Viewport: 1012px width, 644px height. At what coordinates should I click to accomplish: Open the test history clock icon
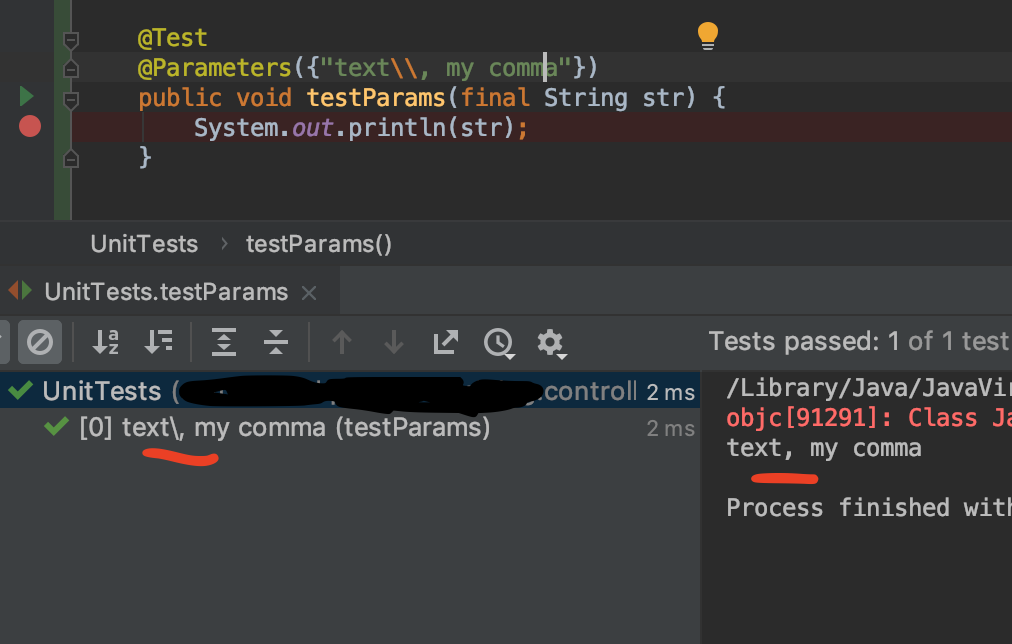click(x=499, y=342)
